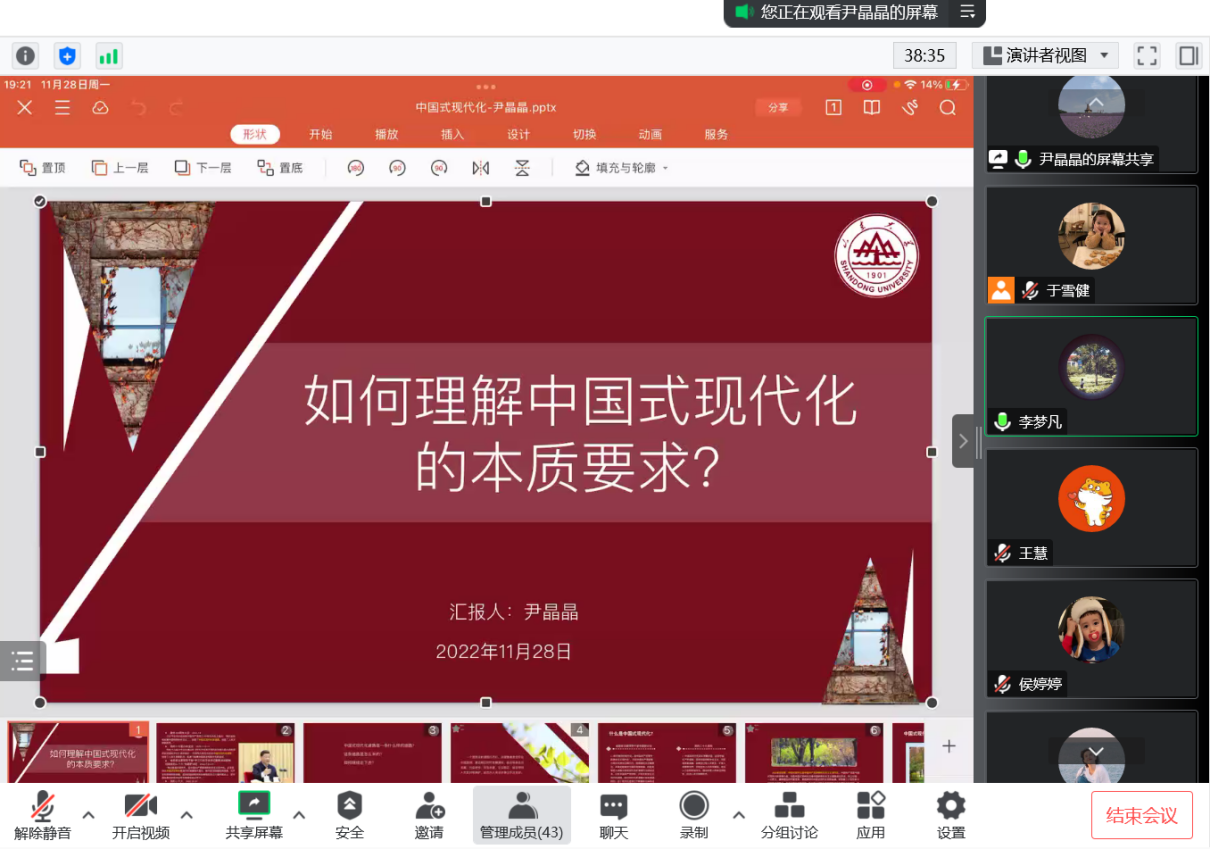The height and width of the screenshot is (849, 1210).
Task: Open meeting Settings (设置) gear
Action: click(x=950, y=814)
